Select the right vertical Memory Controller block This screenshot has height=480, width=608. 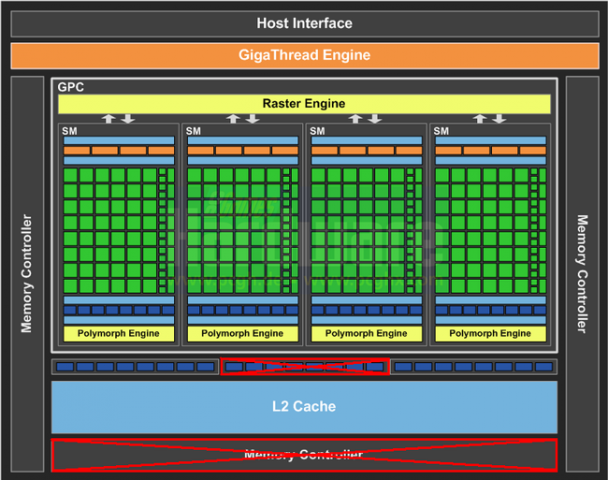(582, 274)
